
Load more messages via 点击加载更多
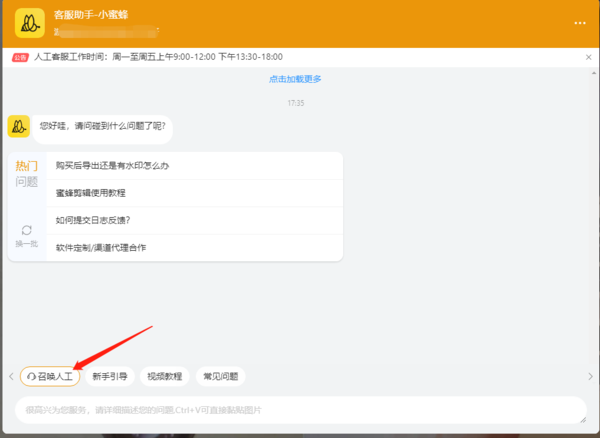coord(295,79)
